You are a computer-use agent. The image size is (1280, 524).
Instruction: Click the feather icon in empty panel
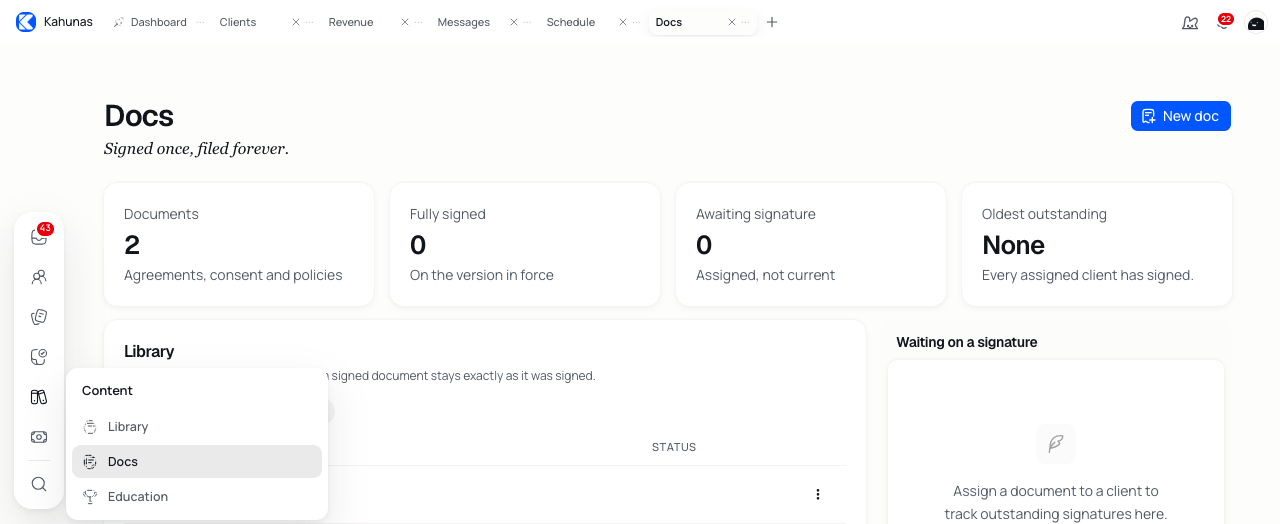click(1056, 444)
